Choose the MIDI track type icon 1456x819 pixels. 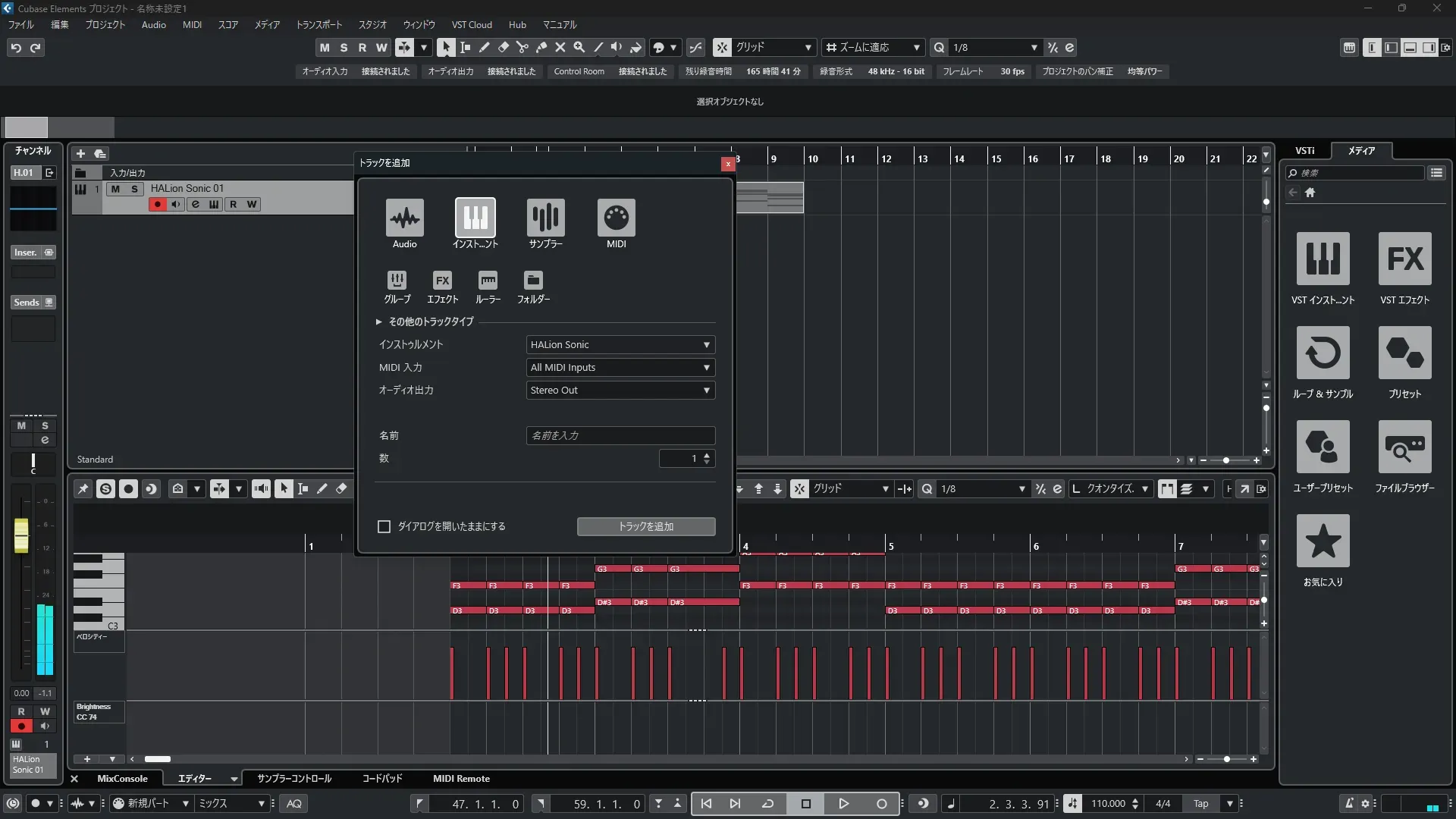pos(616,218)
